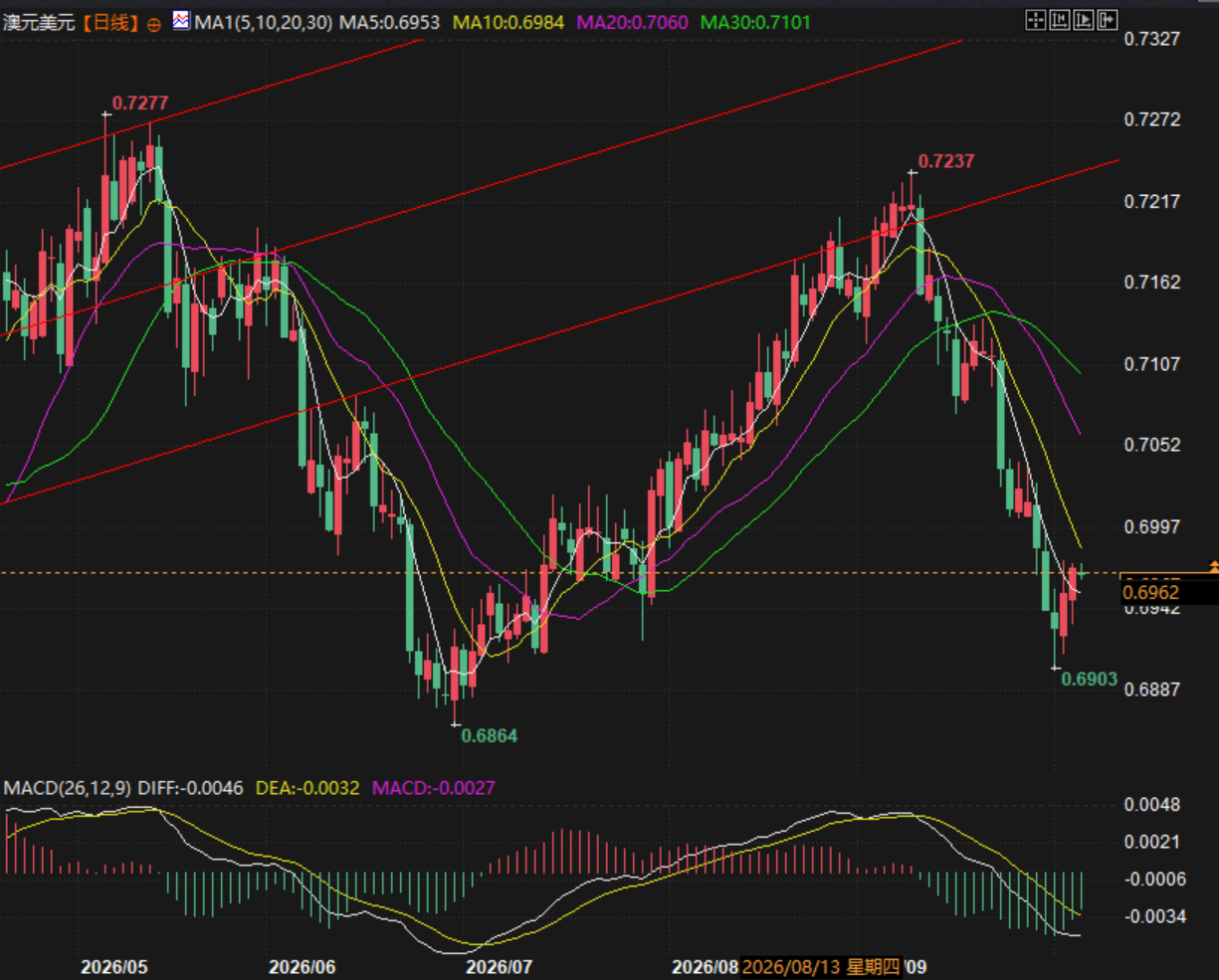Click the play-forward chart toolbar icon

coord(1083,19)
